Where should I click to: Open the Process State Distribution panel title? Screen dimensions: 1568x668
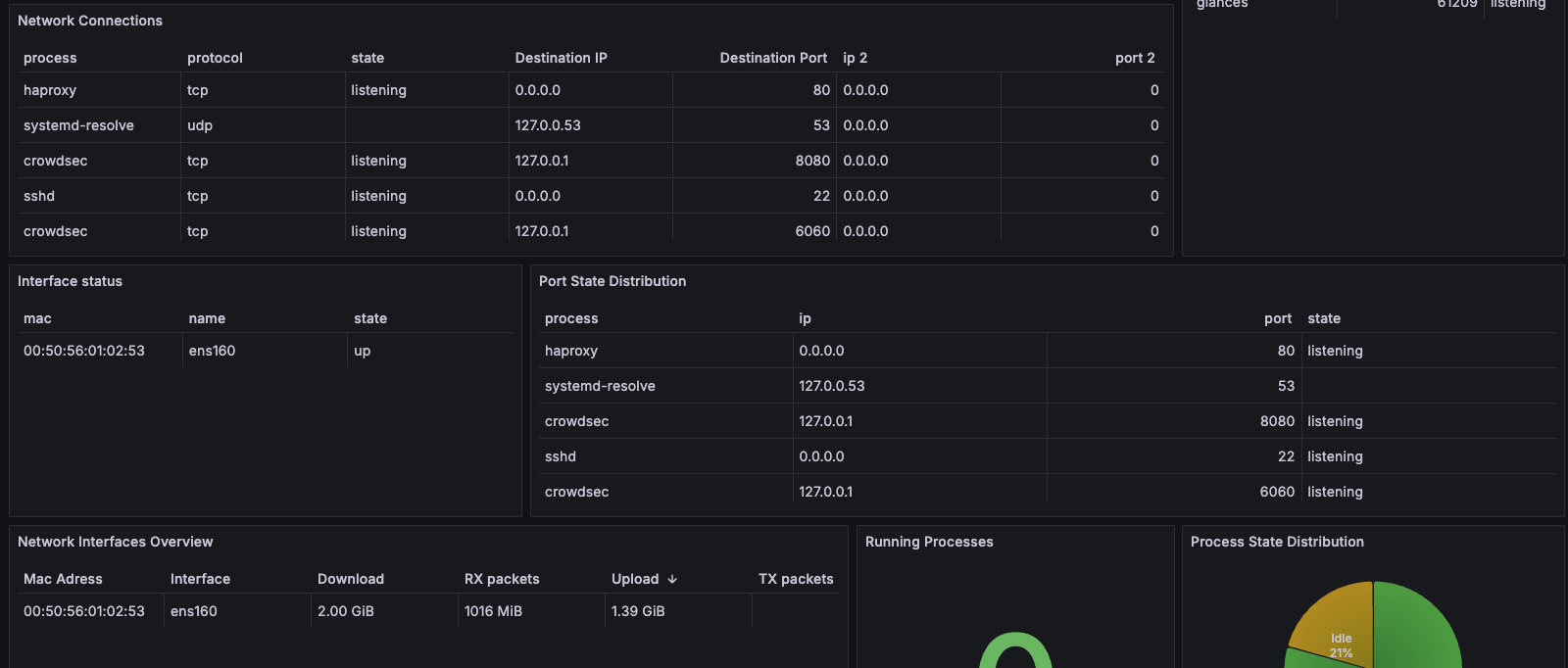coord(1277,542)
